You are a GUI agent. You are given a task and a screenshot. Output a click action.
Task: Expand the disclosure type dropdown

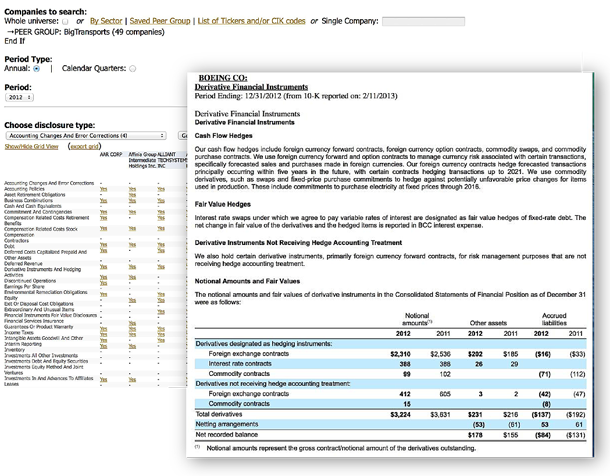(x=87, y=134)
